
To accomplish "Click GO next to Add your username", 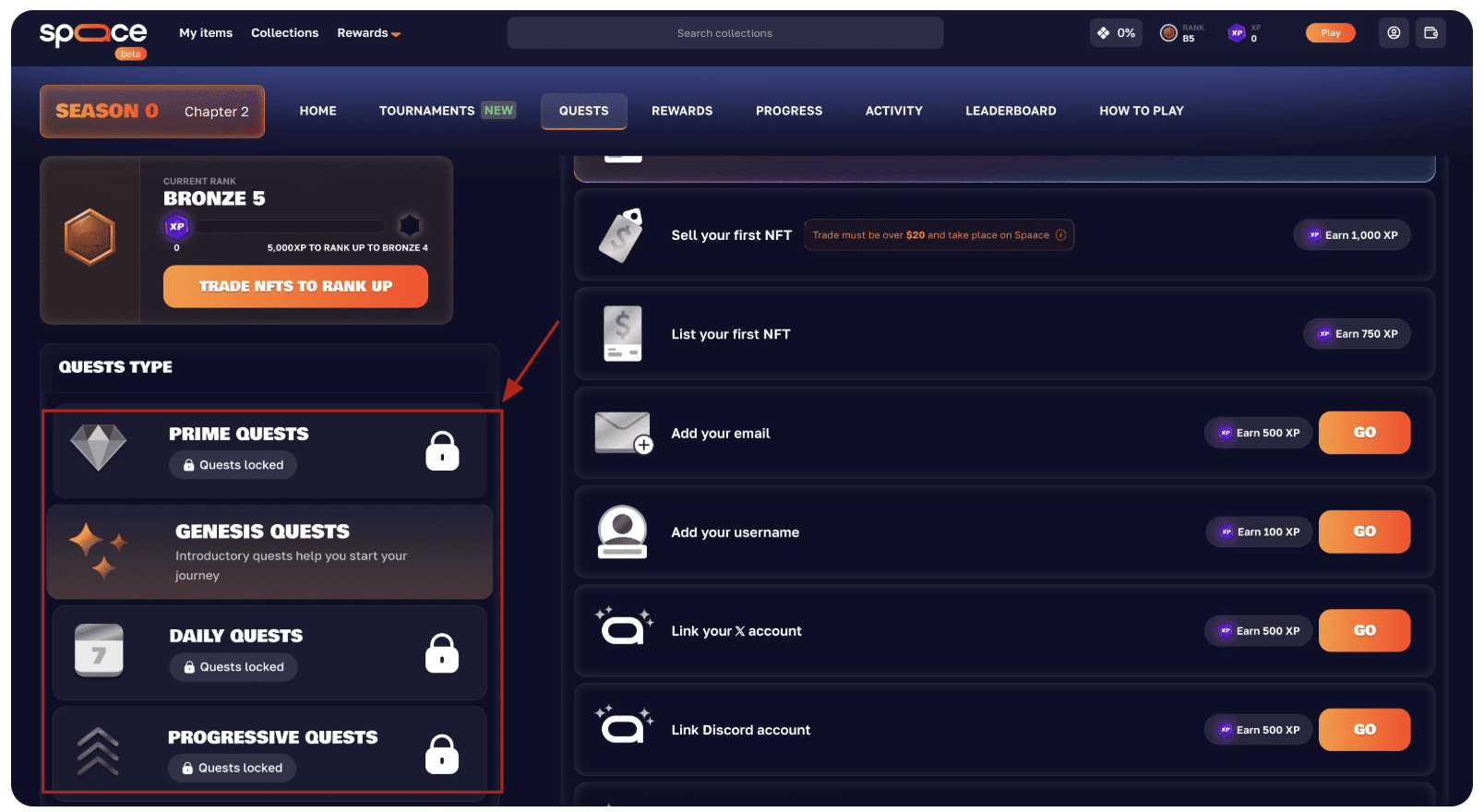I will 1364,532.
